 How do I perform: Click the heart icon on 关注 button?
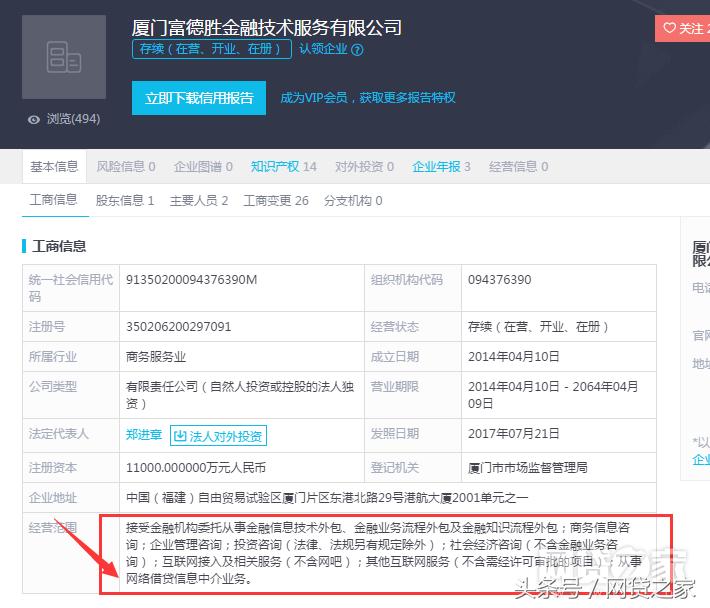(669, 28)
